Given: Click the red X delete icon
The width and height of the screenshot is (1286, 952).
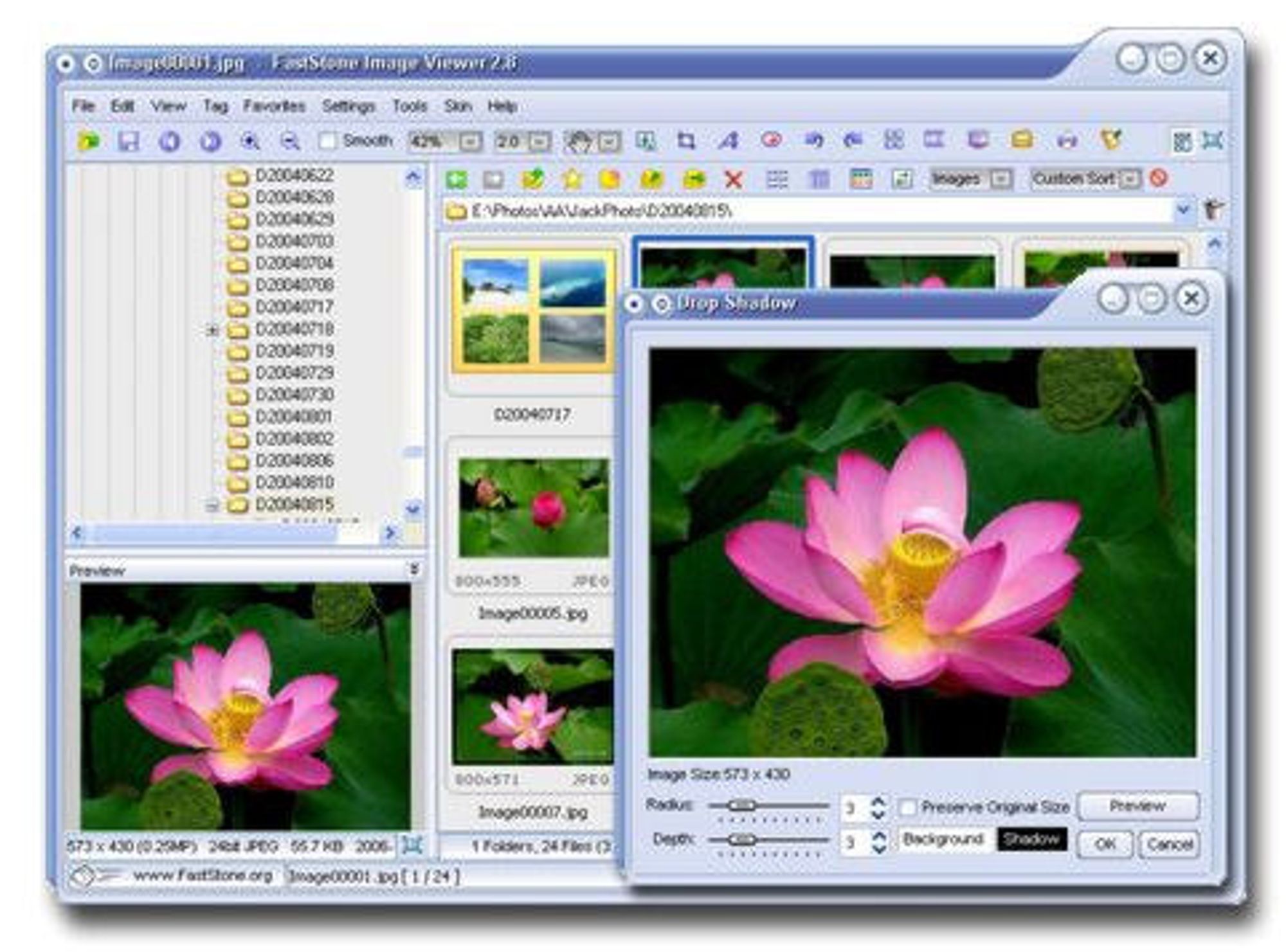Looking at the screenshot, I should pos(734,179).
